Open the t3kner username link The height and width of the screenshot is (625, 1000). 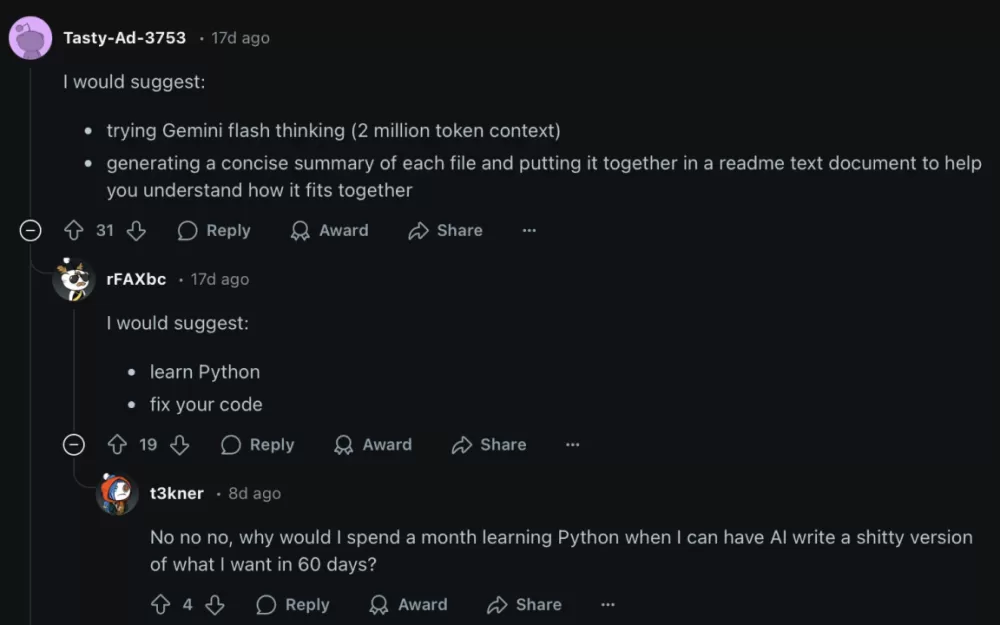coord(177,494)
